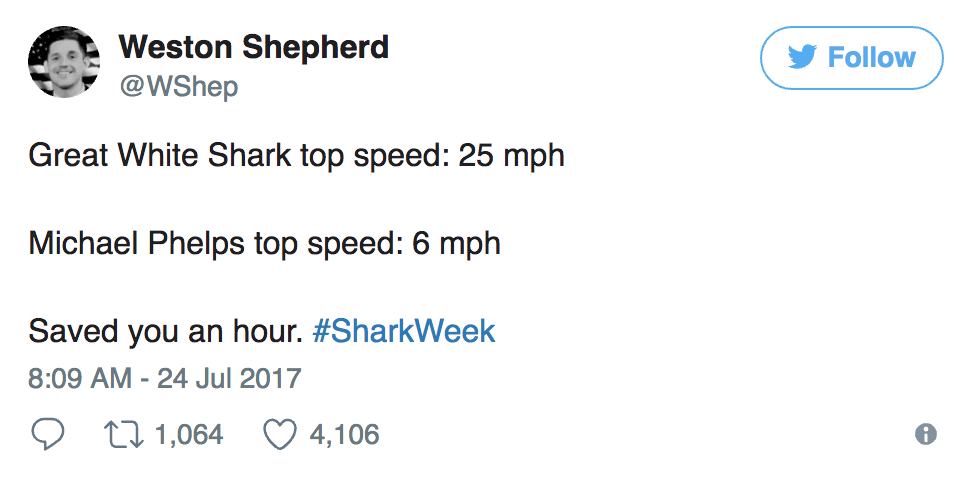Click the word 'Follow' label

pos(871,58)
